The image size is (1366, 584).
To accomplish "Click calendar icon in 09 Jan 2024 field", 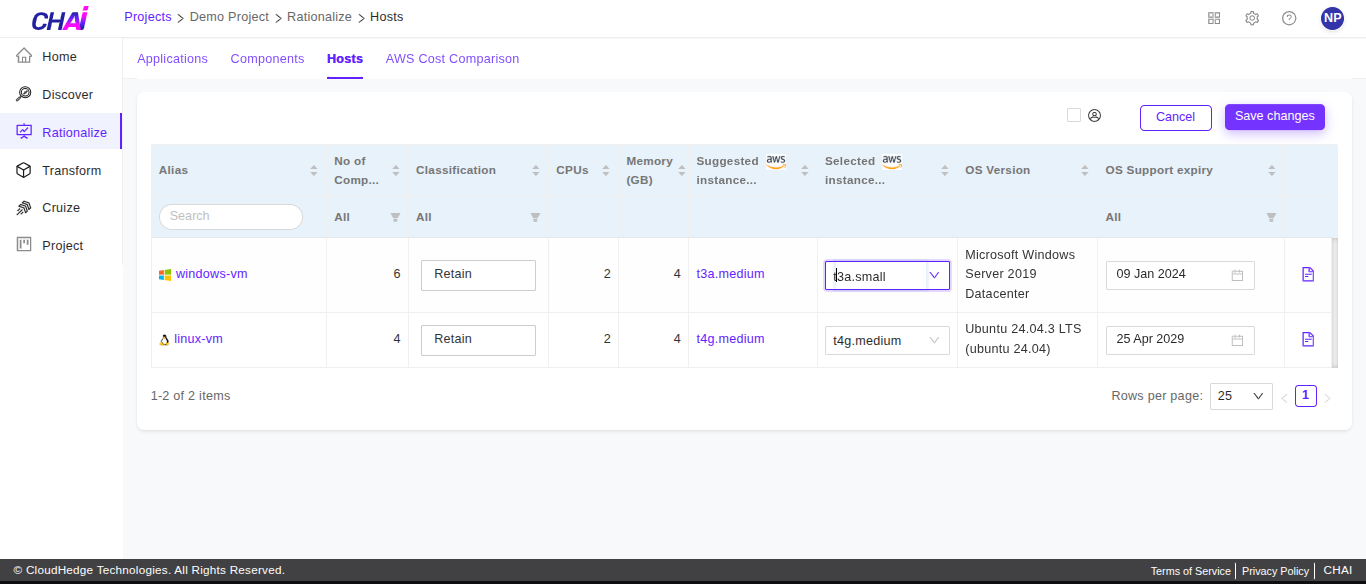I will coord(1237,275).
